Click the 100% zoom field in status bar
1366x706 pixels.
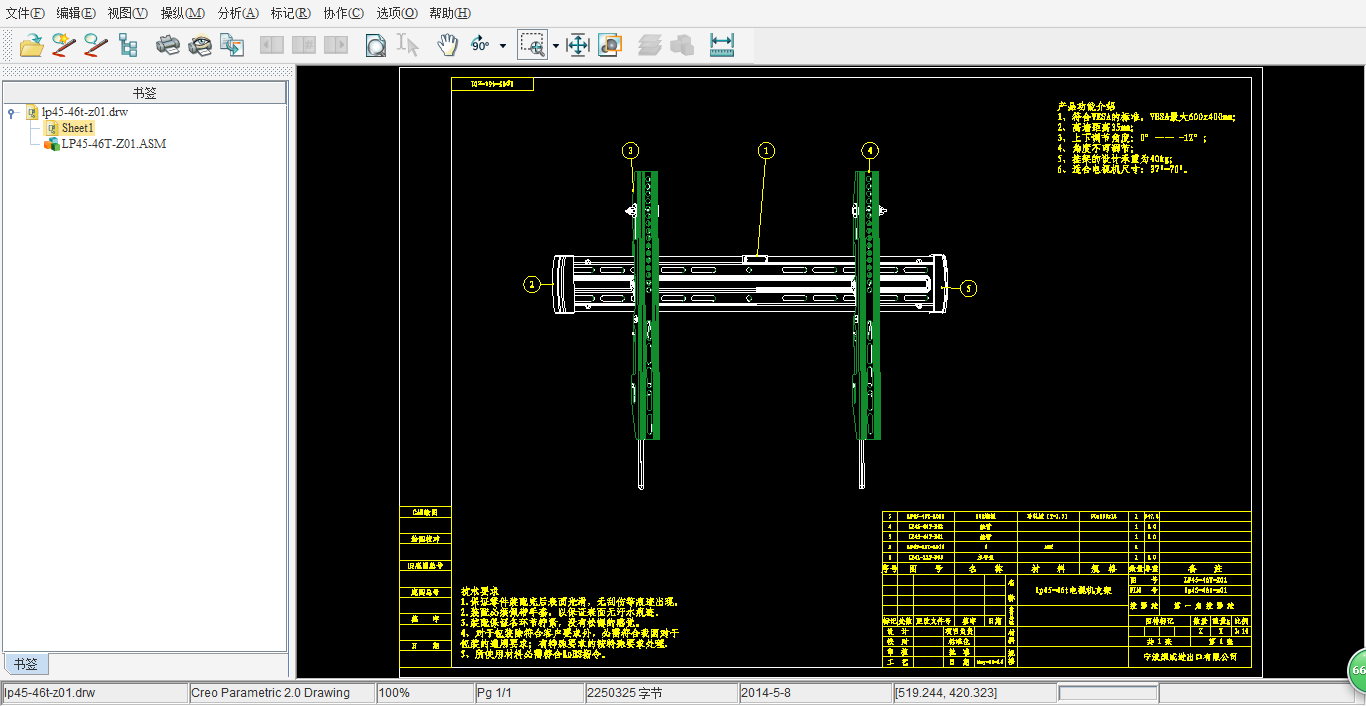click(394, 693)
